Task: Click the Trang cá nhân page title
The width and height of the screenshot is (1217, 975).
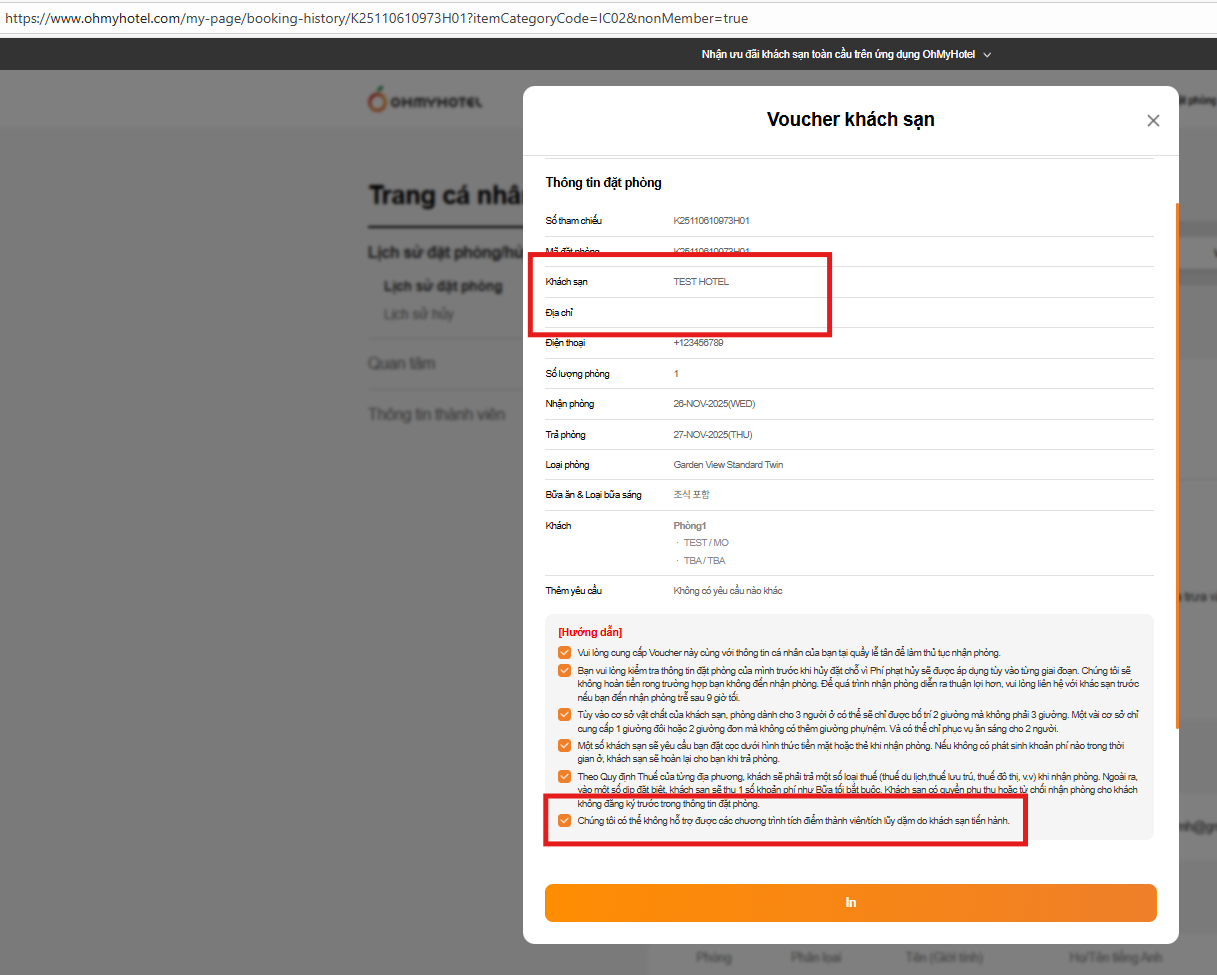Action: (445, 195)
